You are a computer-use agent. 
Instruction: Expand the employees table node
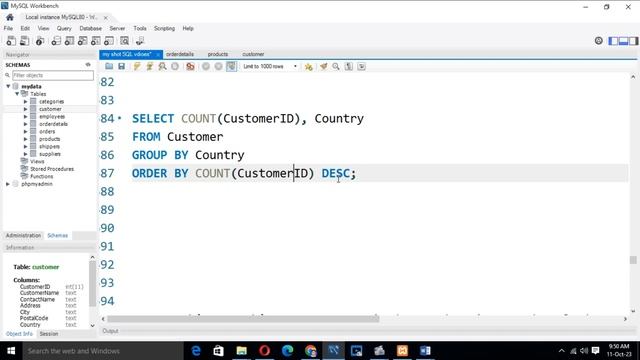pos(25,116)
